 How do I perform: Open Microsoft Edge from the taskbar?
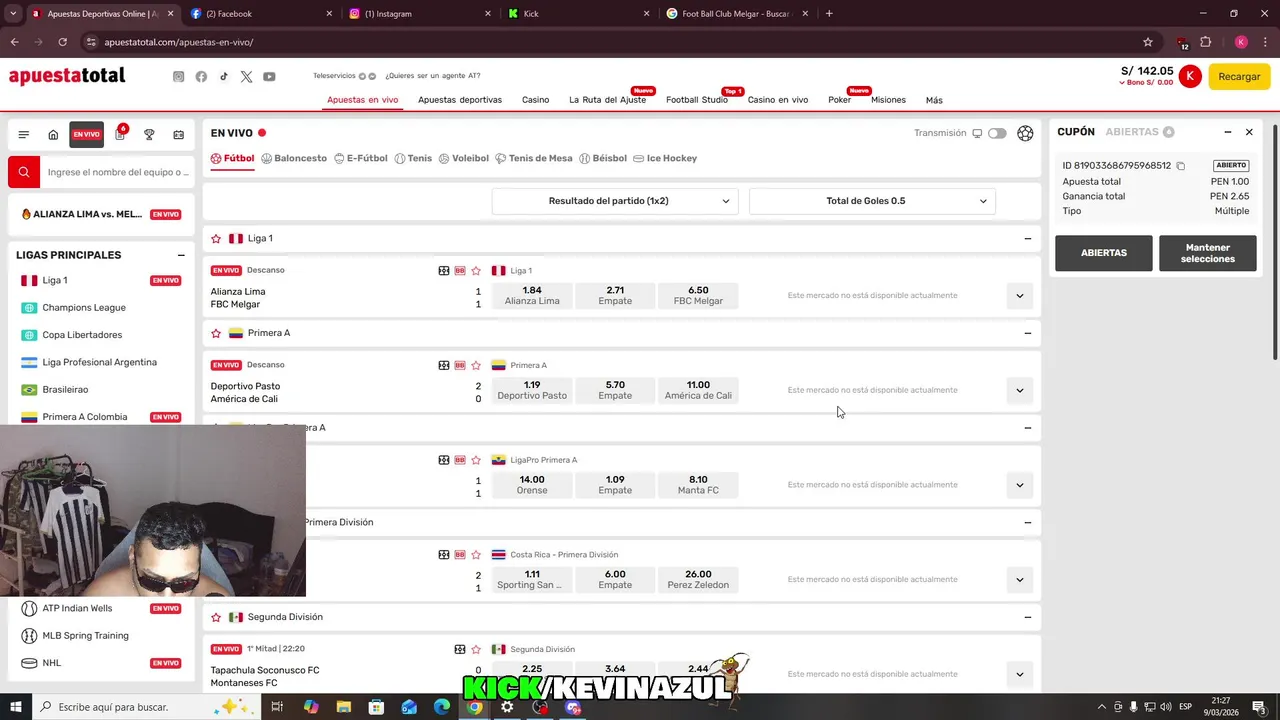pyautogui.click(x=442, y=707)
